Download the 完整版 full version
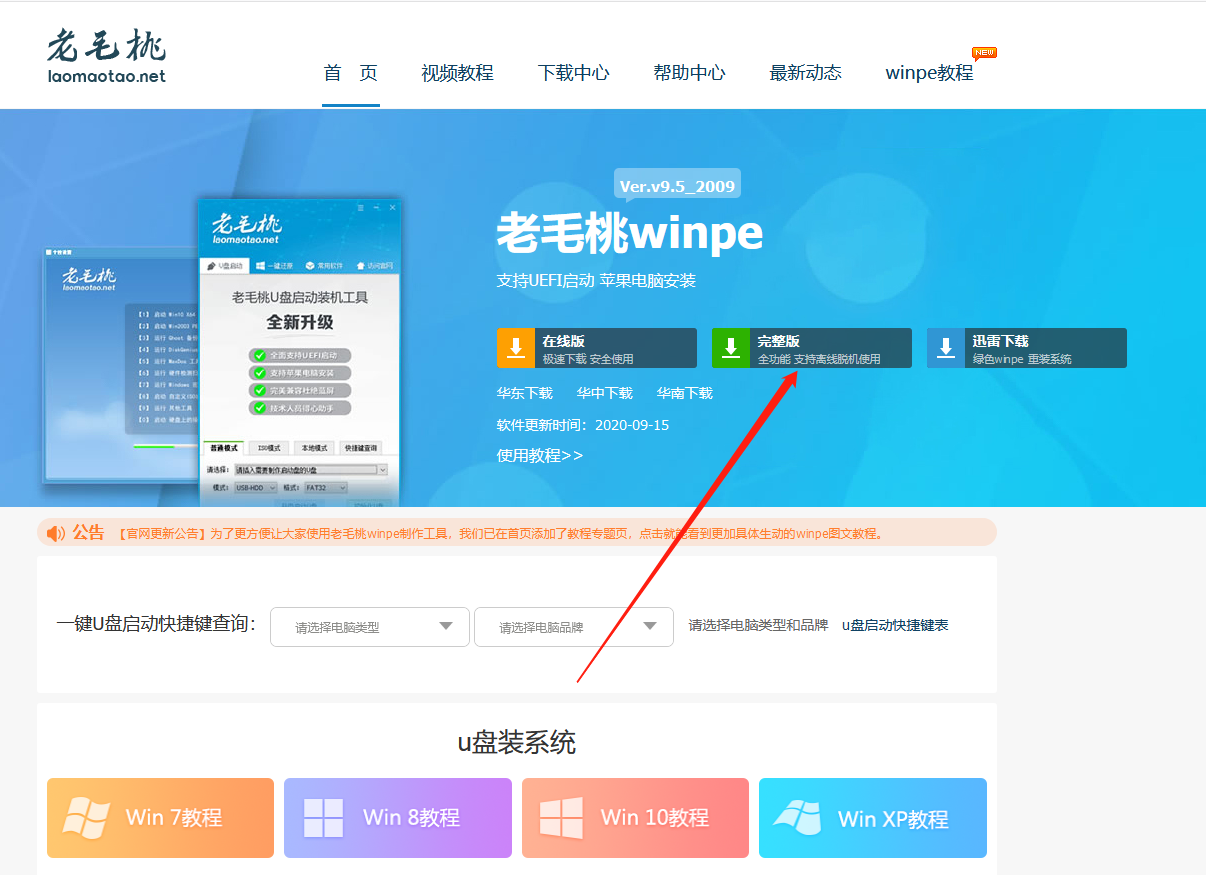This screenshot has height=875, width=1206. (x=812, y=348)
